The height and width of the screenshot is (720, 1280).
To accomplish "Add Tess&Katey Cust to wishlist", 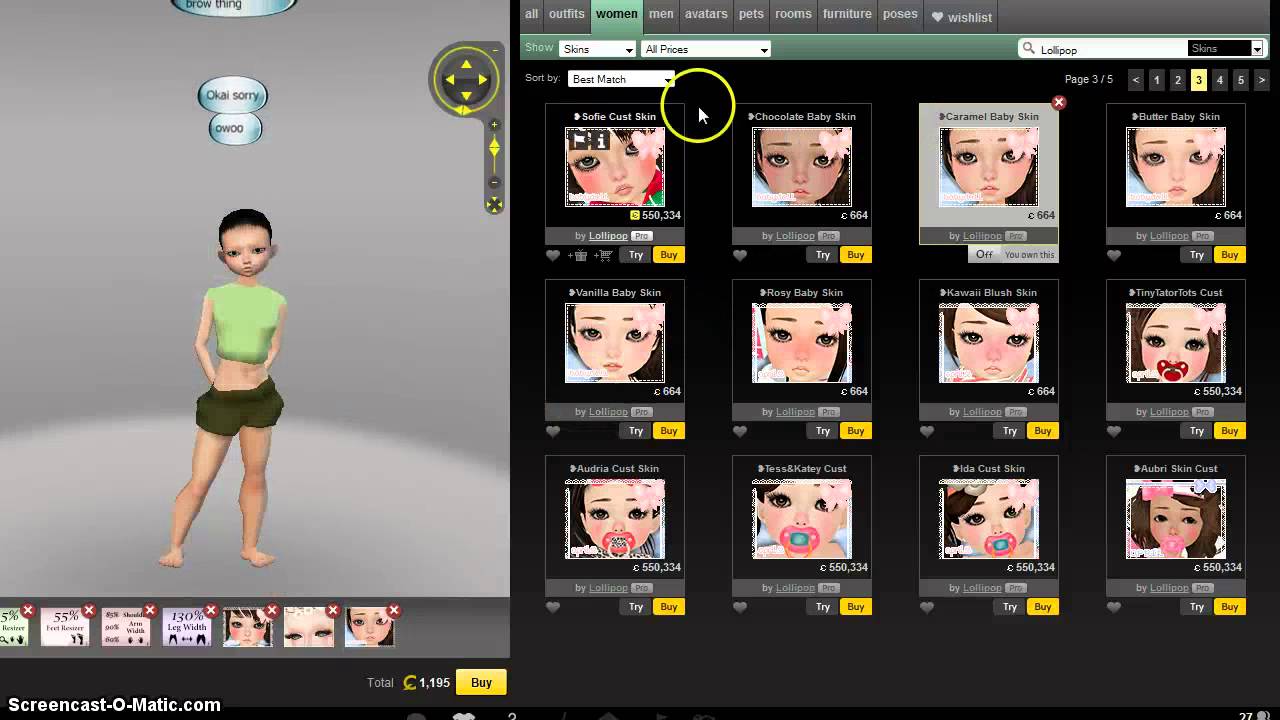I will tap(740, 607).
